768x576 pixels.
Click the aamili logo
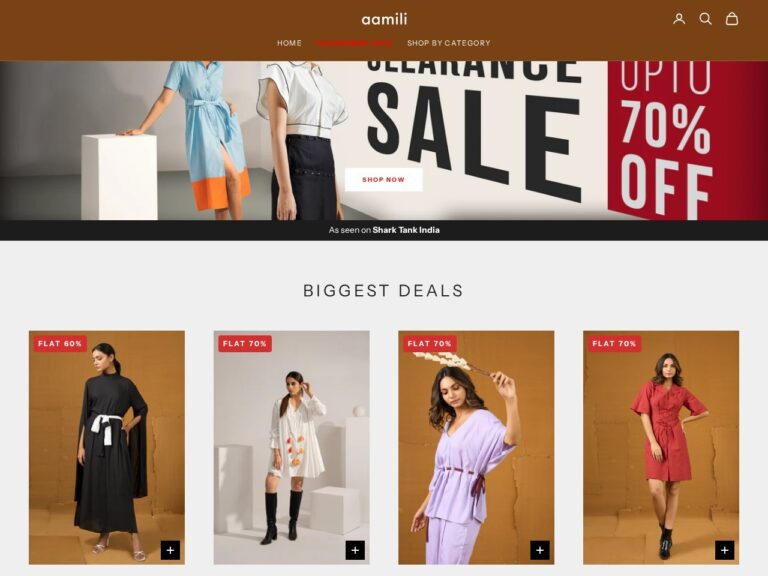tap(384, 19)
